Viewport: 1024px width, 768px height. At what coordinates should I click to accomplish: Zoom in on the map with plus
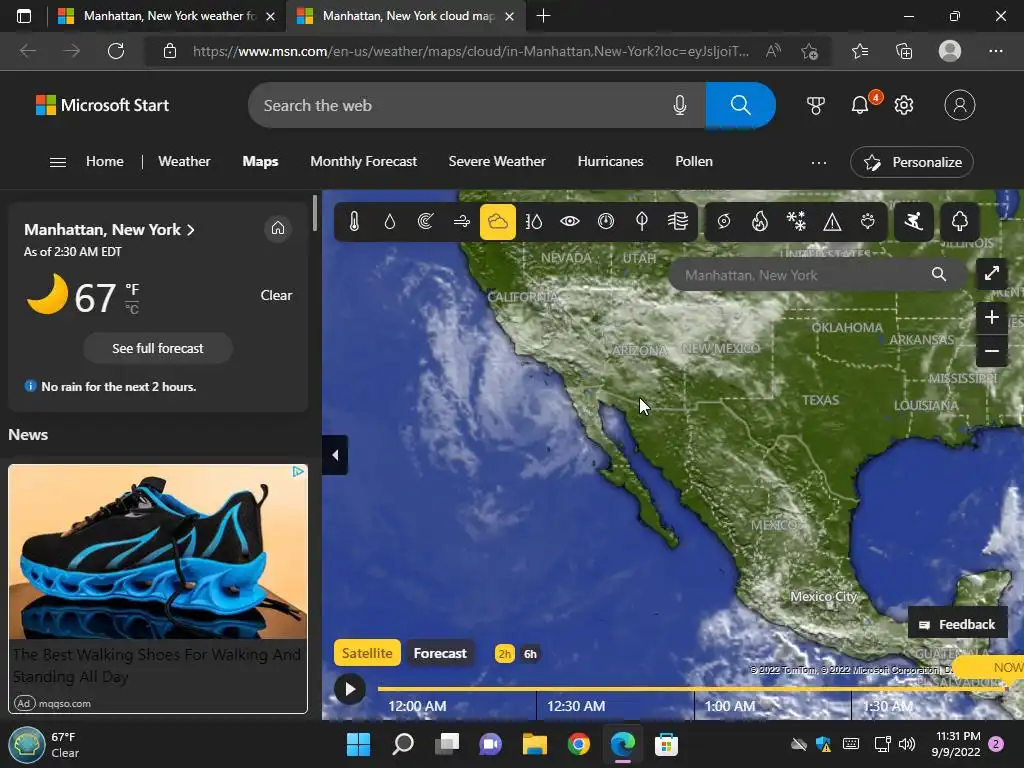tap(991, 317)
